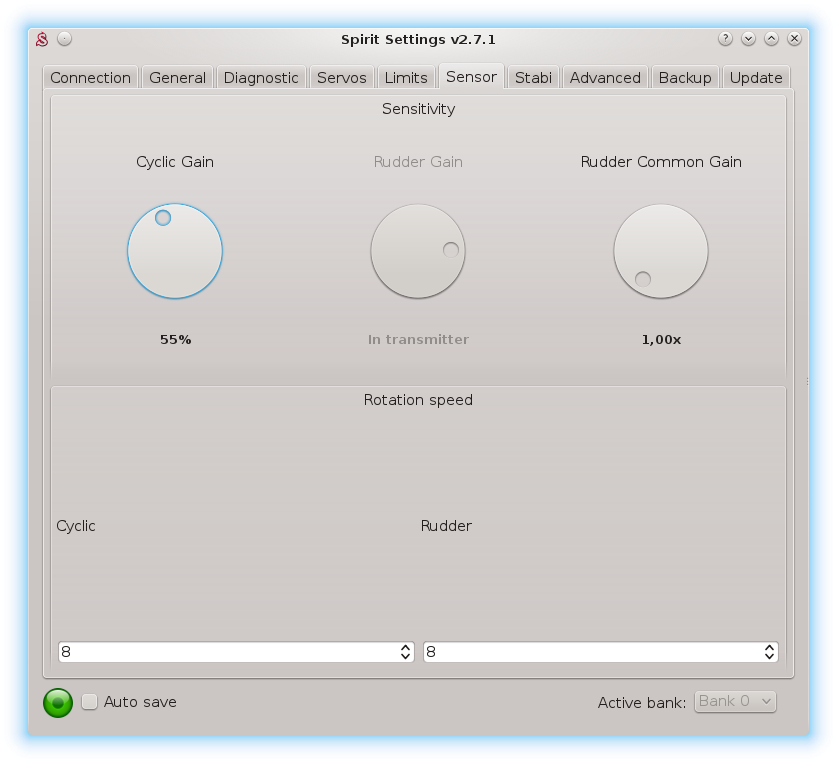836x762 pixels.
Task: Open the Advanced tab
Action: tap(605, 78)
